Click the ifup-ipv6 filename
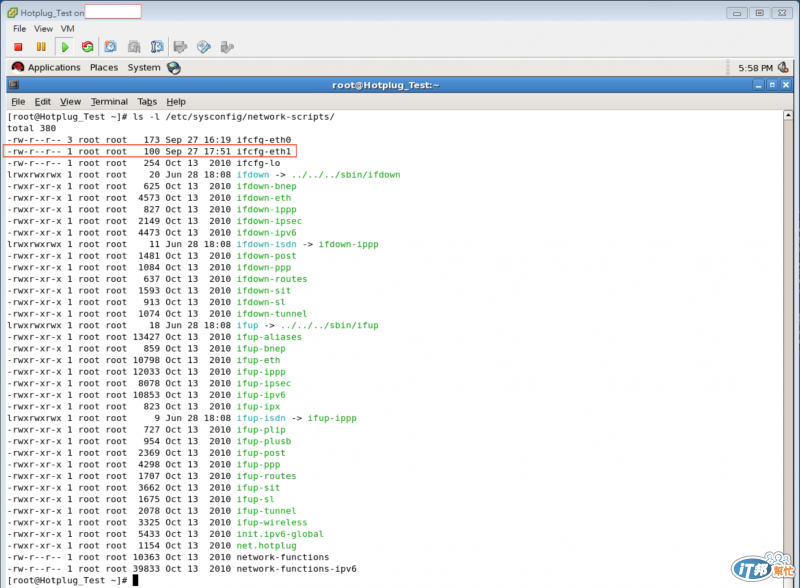The image size is (800, 588). [261, 395]
